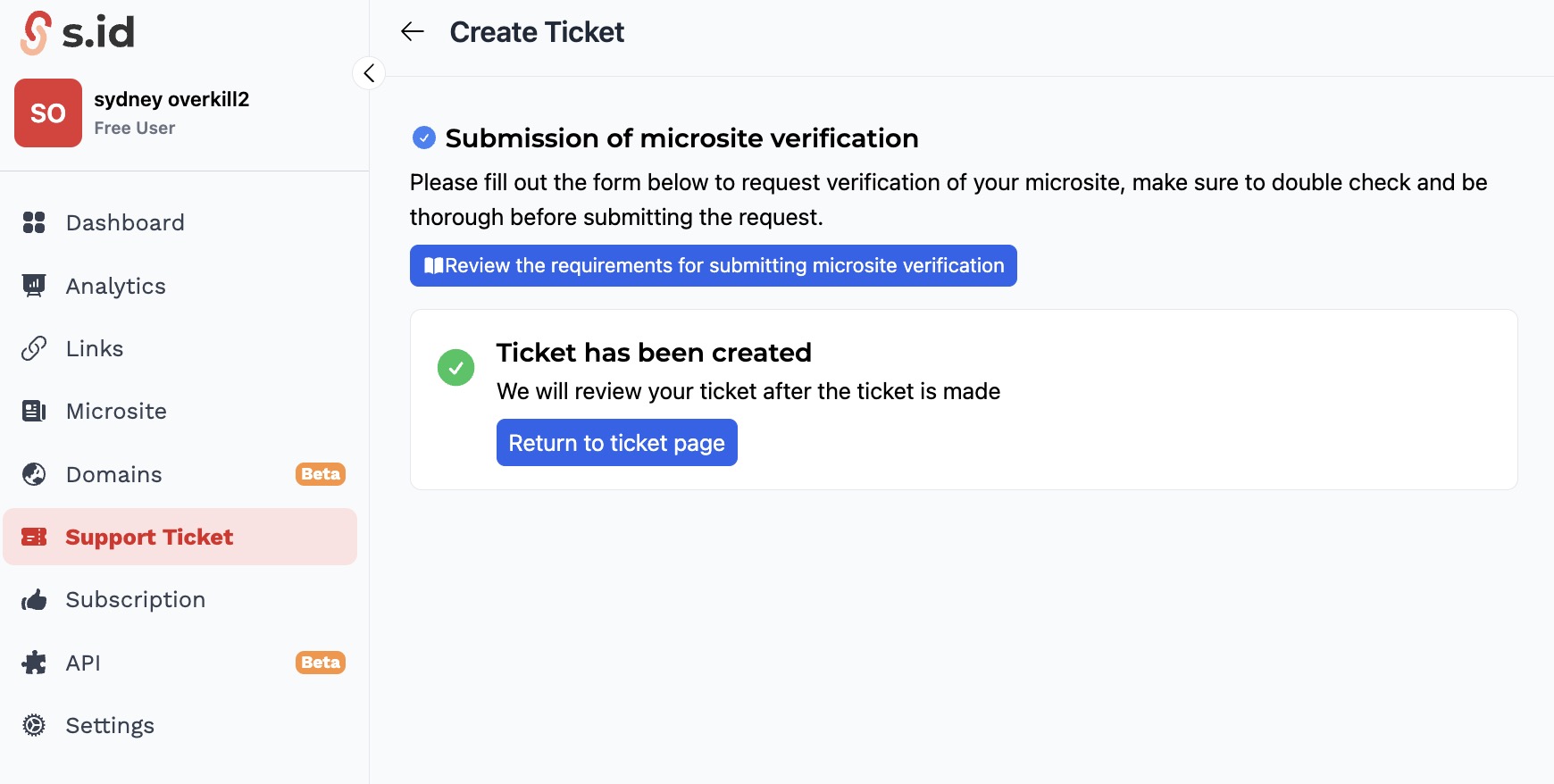The image size is (1554, 784).
Task: Review the requirements for submitting microsite verification
Action: (x=714, y=265)
